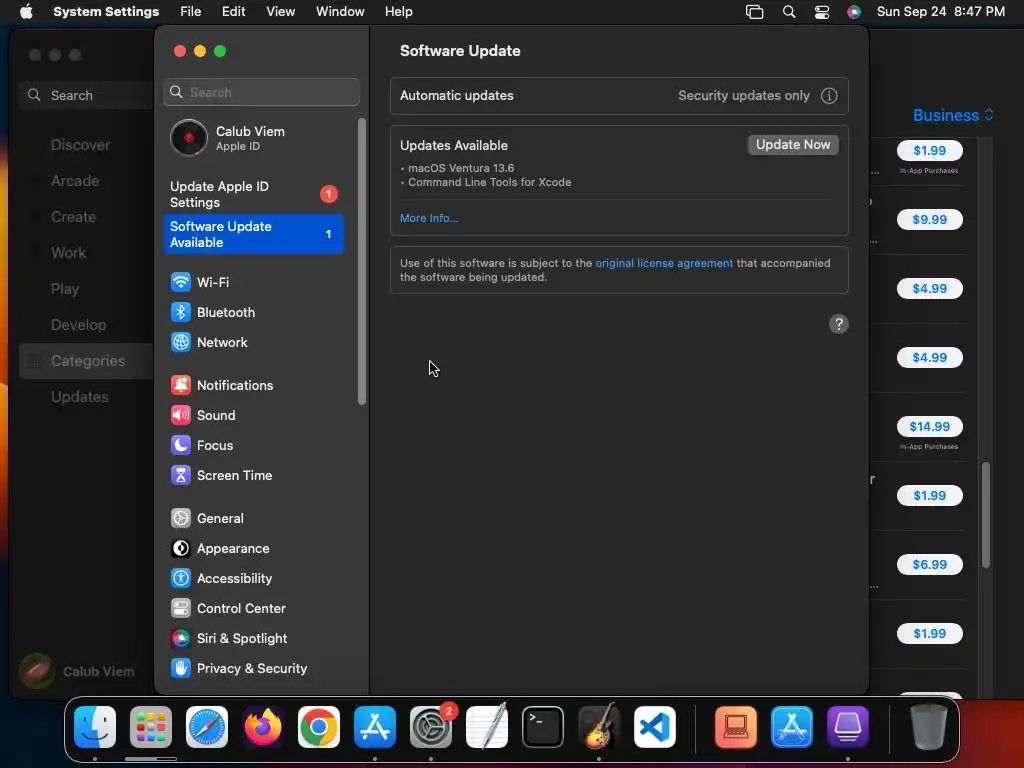Open the Window menu
Viewport: 1024px width, 768px height.
coord(340,12)
